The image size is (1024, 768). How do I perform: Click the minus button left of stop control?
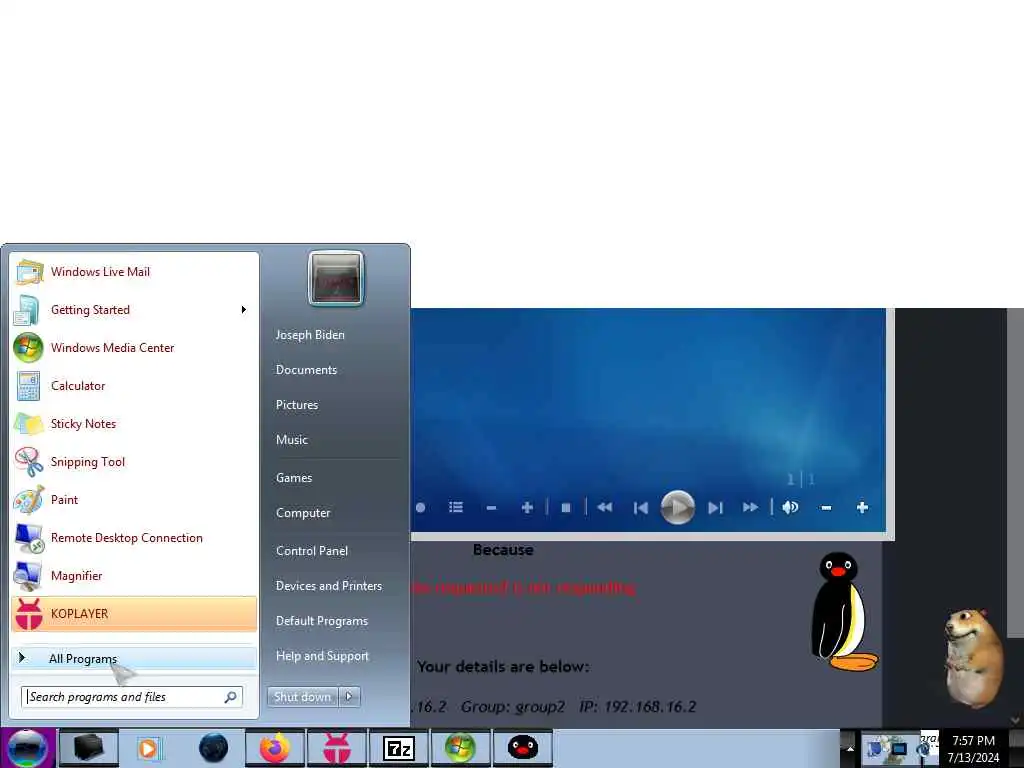(492, 507)
